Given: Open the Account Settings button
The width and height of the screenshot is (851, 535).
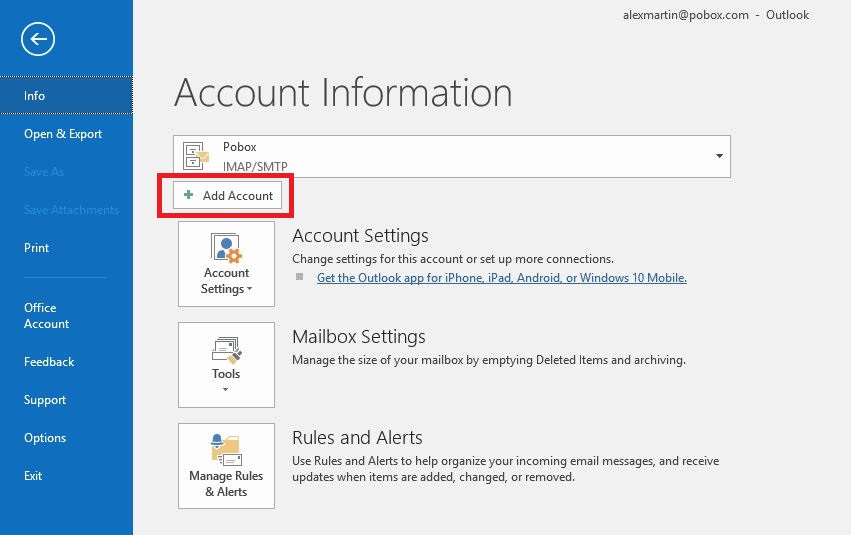Looking at the screenshot, I should click(x=226, y=264).
